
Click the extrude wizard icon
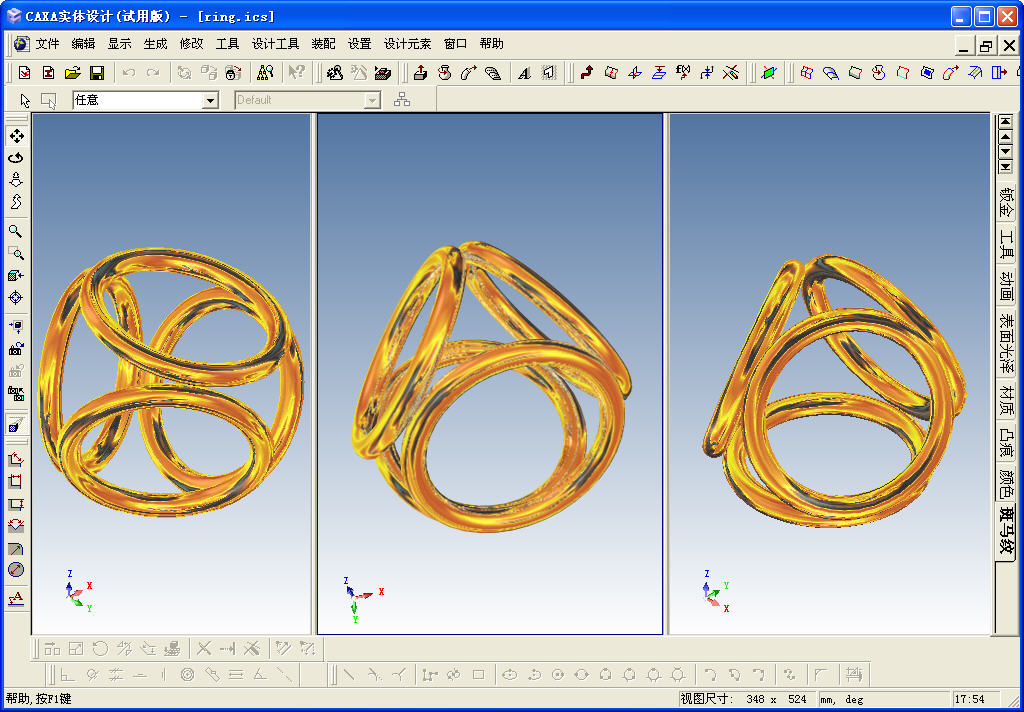(x=421, y=73)
